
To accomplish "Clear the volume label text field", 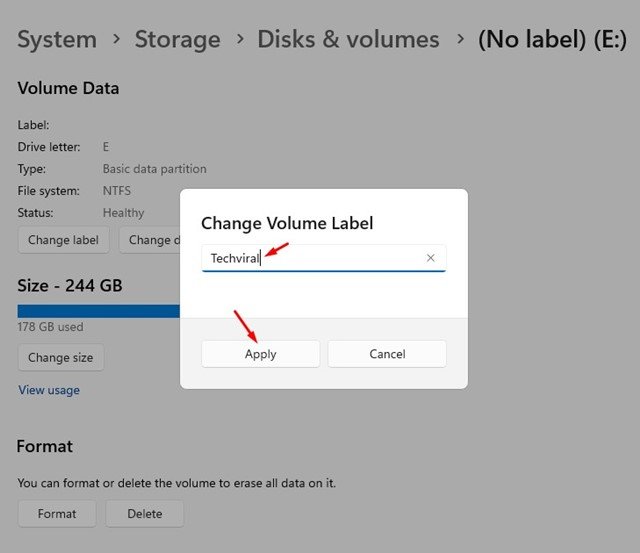I will [x=430, y=258].
